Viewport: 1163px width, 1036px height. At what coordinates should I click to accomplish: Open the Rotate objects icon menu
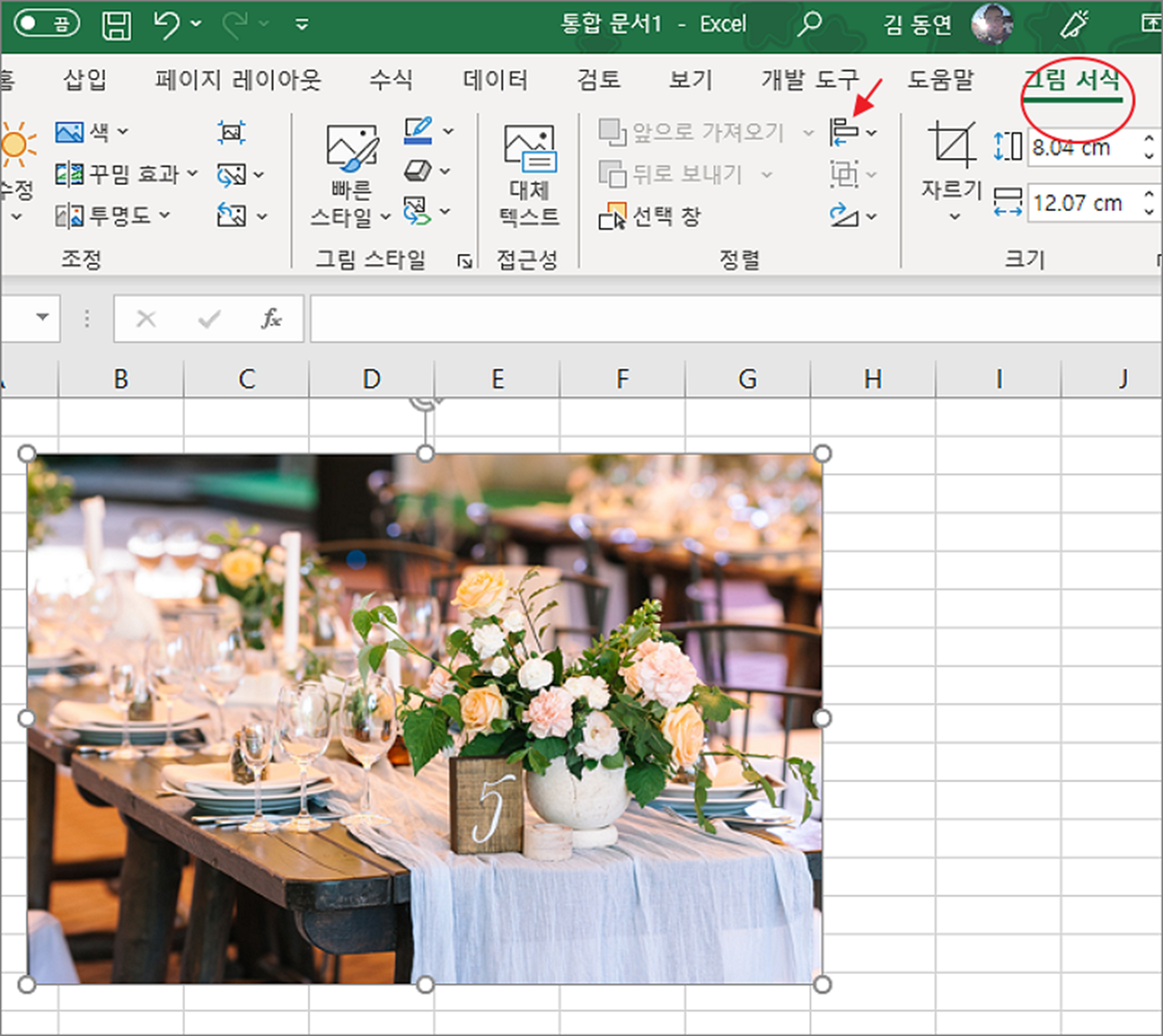[x=852, y=216]
